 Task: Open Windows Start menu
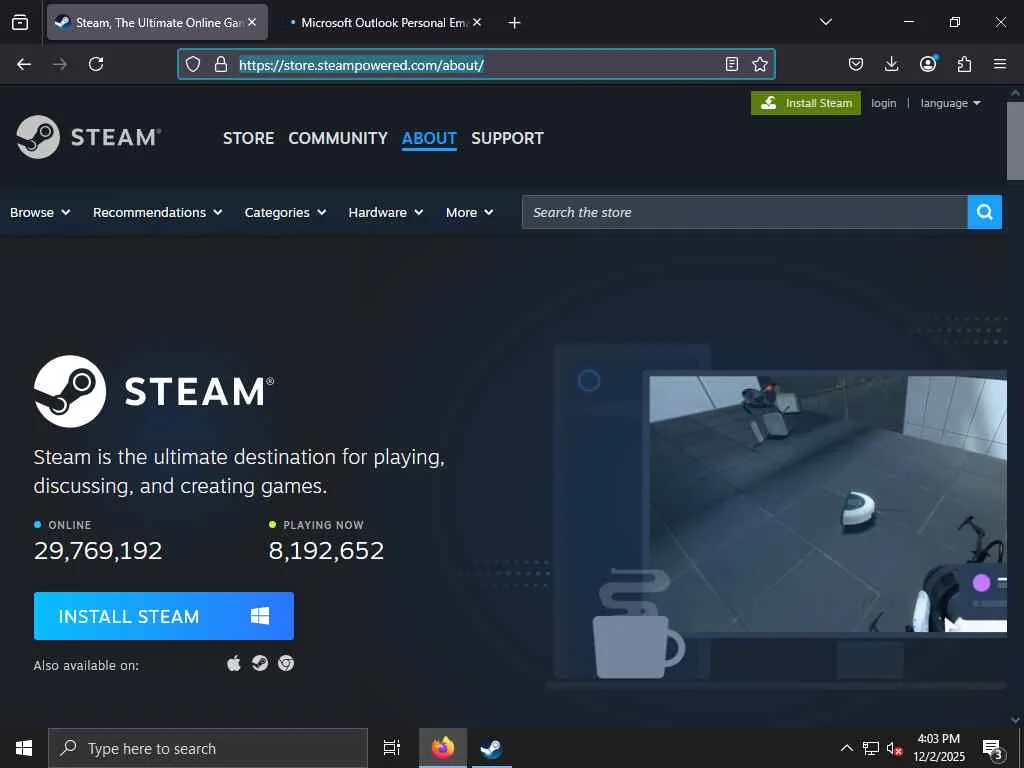(x=24, y=748)
